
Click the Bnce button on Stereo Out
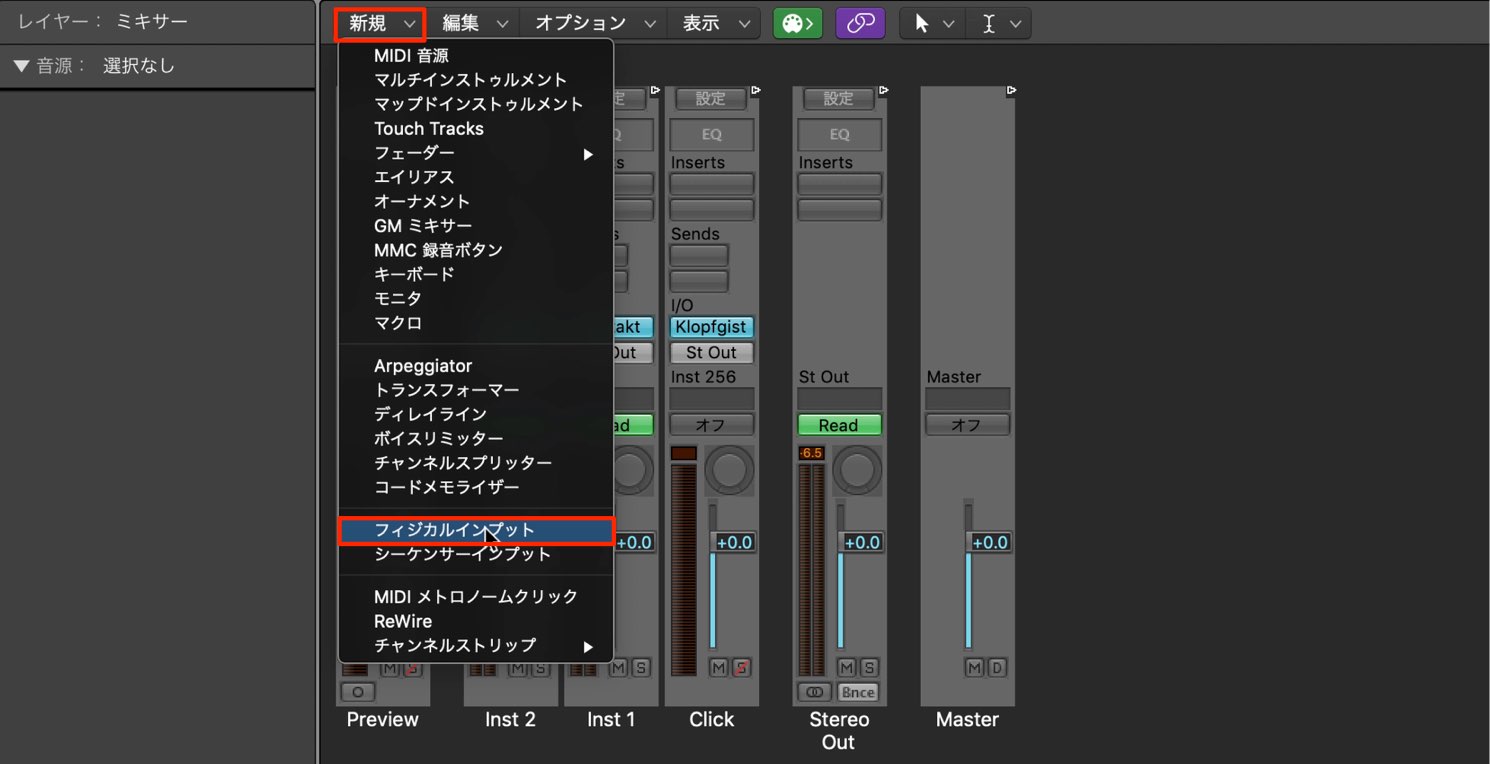pos(858,692)
